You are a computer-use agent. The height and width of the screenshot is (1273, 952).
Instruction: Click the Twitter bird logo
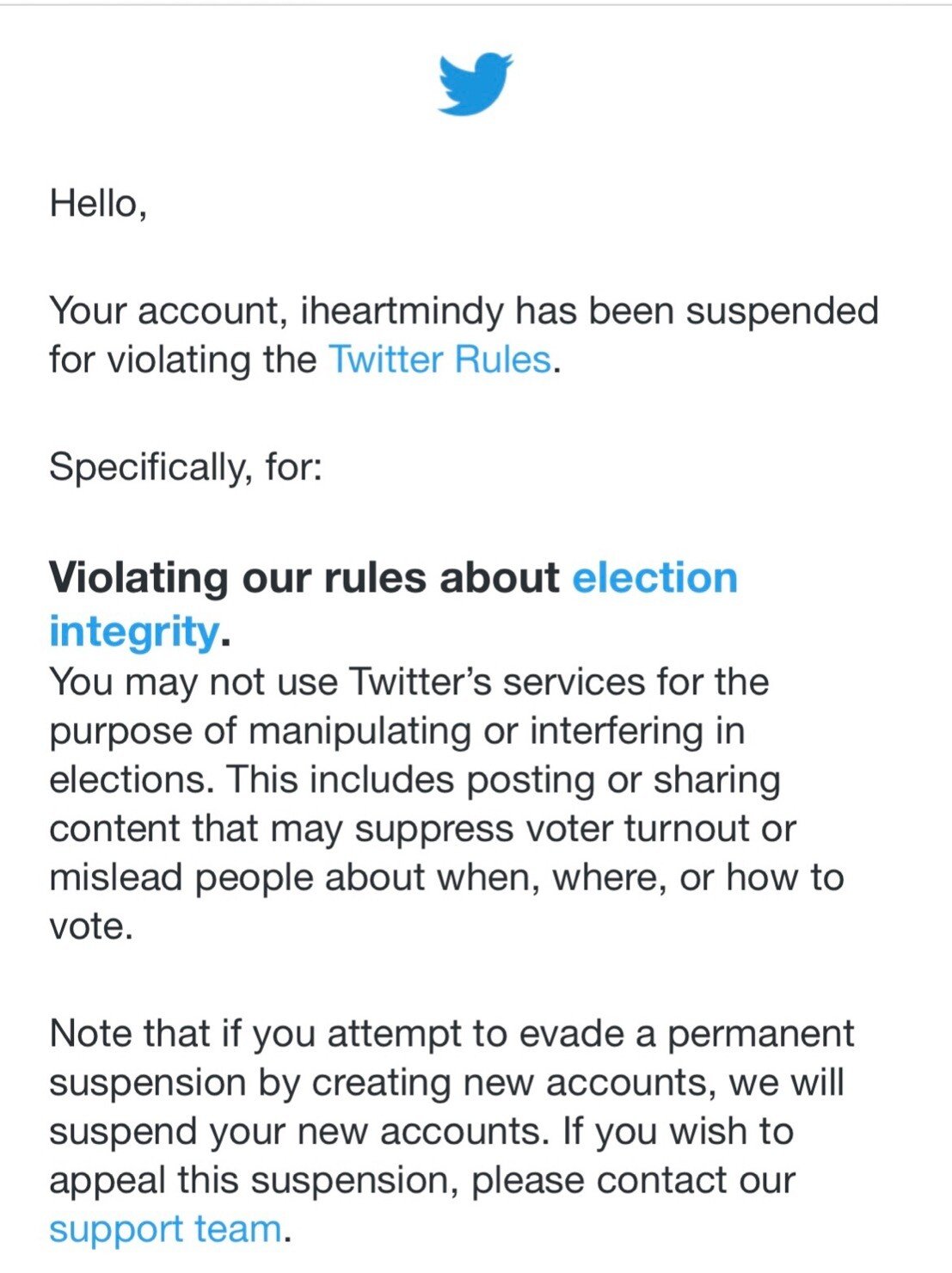click(476, 84)
